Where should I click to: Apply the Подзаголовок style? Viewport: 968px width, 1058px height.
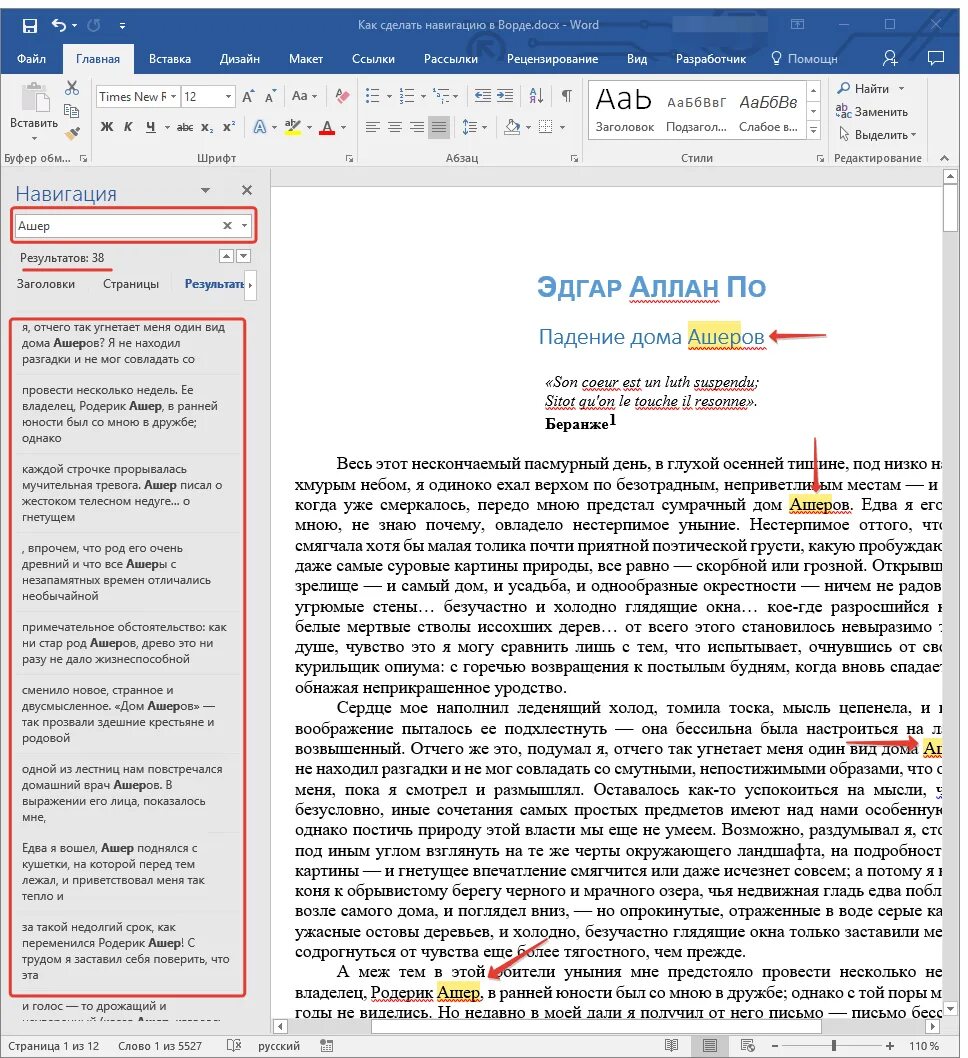point(696,110)
